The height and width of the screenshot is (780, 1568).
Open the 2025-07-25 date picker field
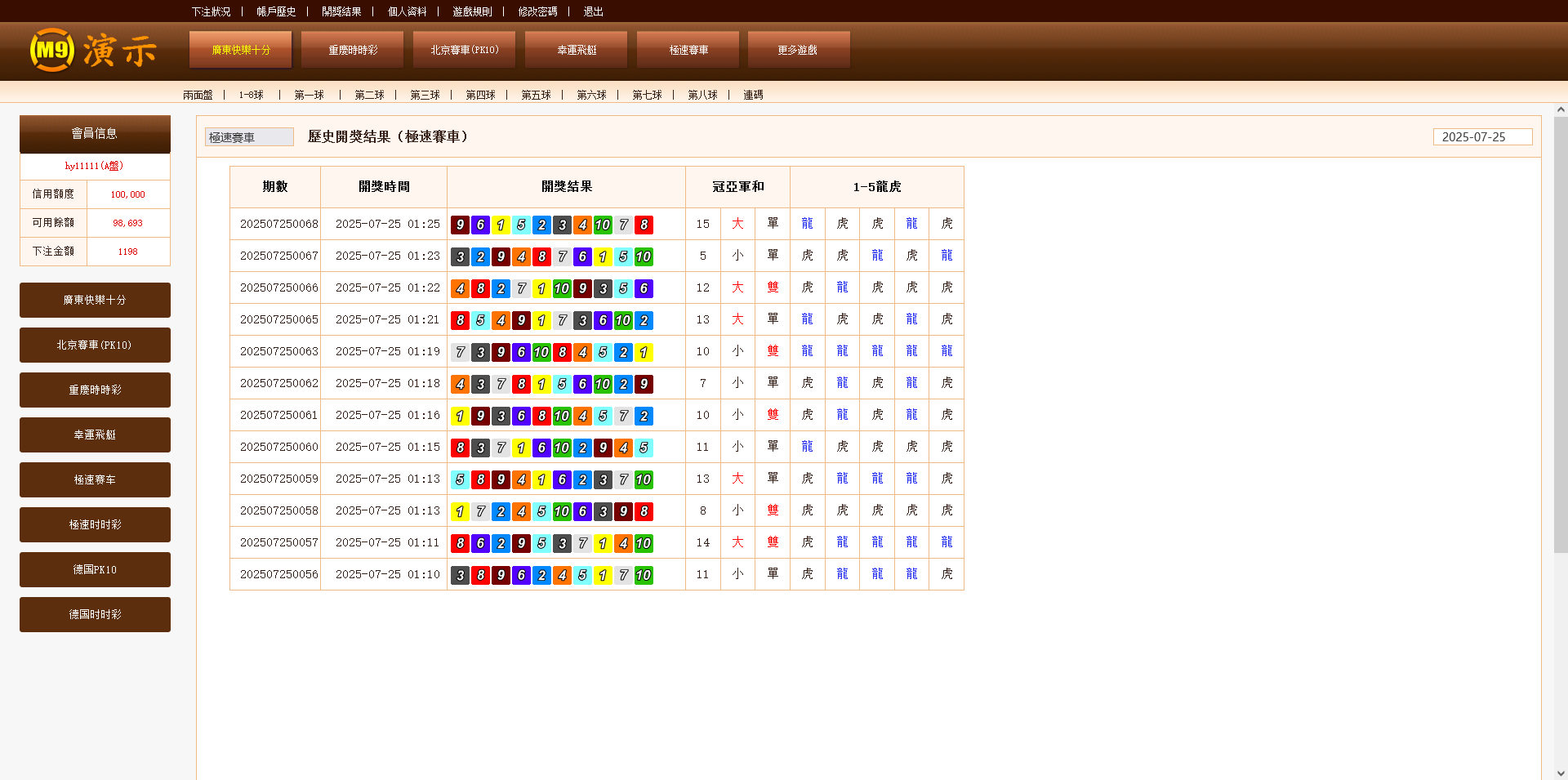pos(1482,137)
